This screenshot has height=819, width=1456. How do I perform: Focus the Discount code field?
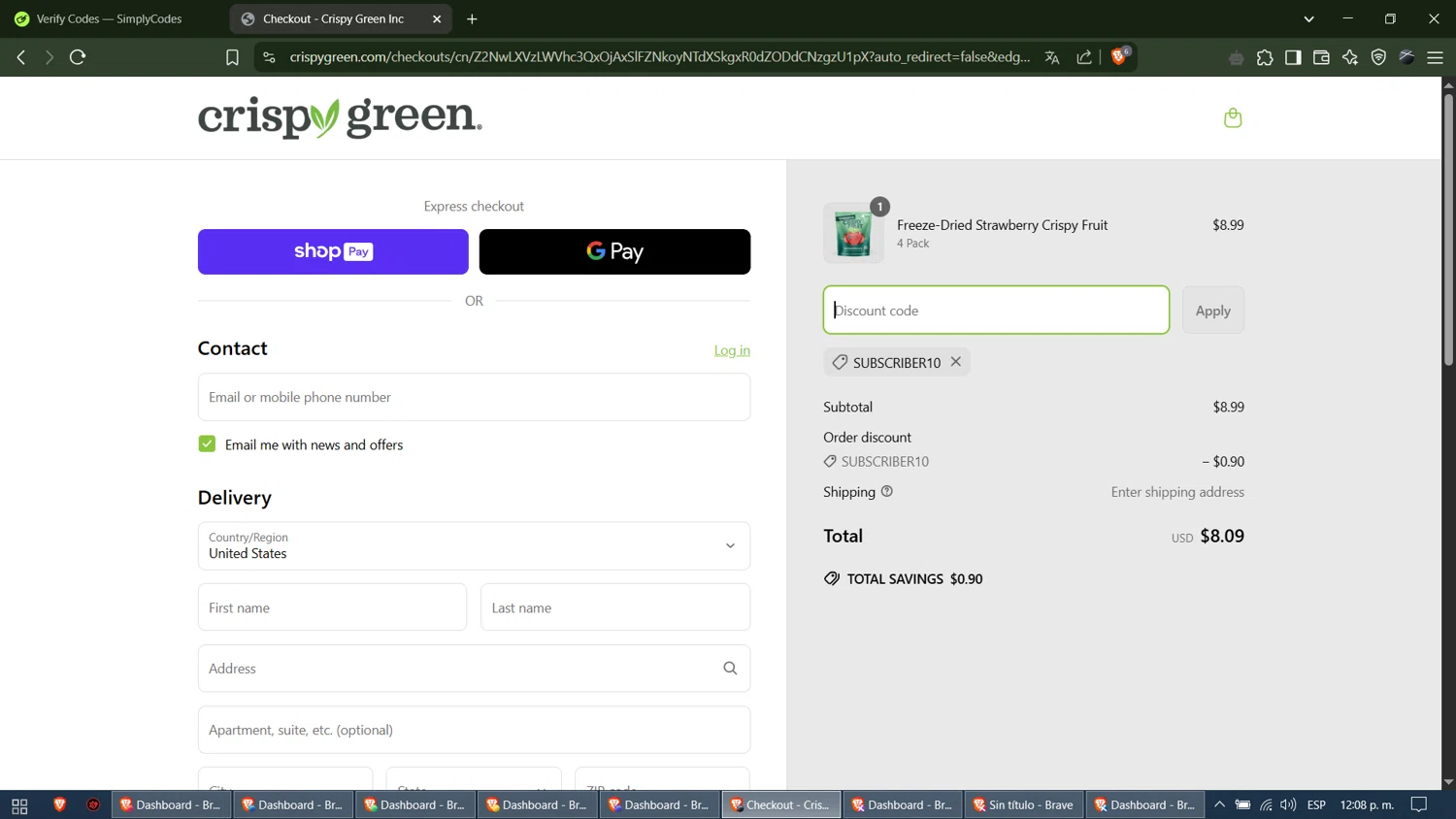[x=996, y=311]
